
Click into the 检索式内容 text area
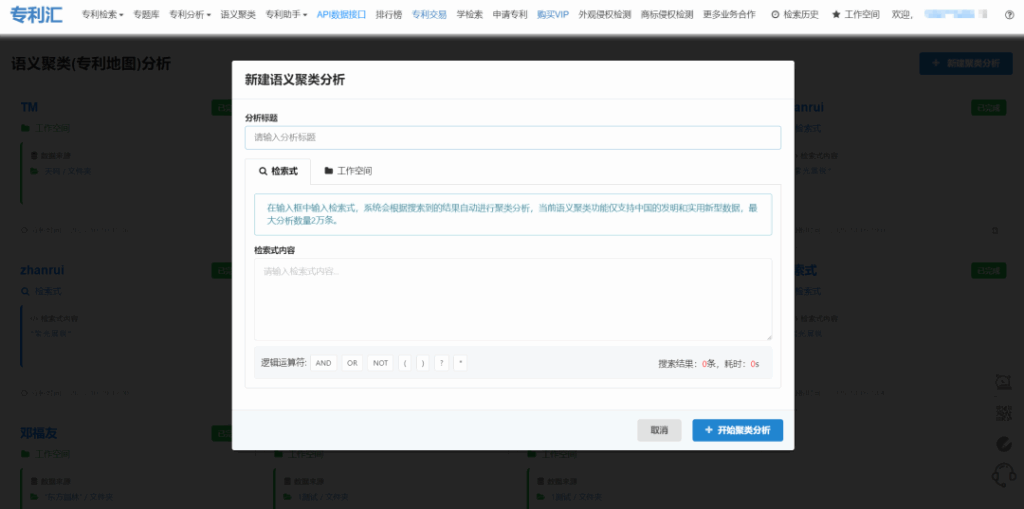(512, 299)
